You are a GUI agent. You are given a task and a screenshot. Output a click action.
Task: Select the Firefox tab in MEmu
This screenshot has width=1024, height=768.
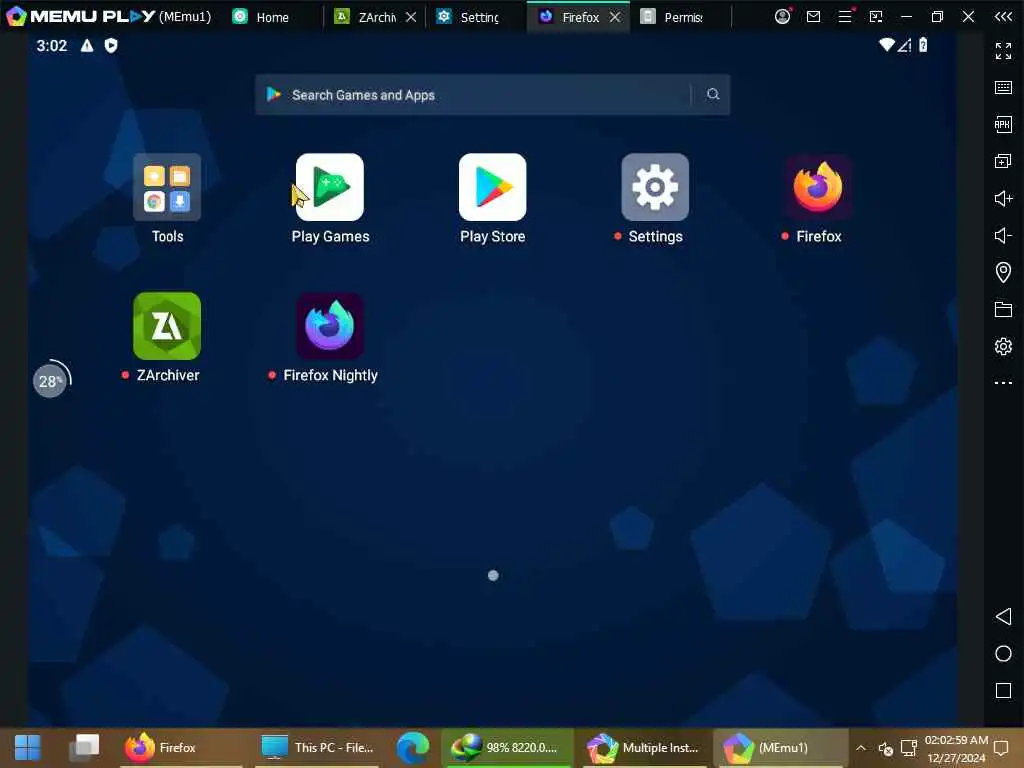click(569, 17)
